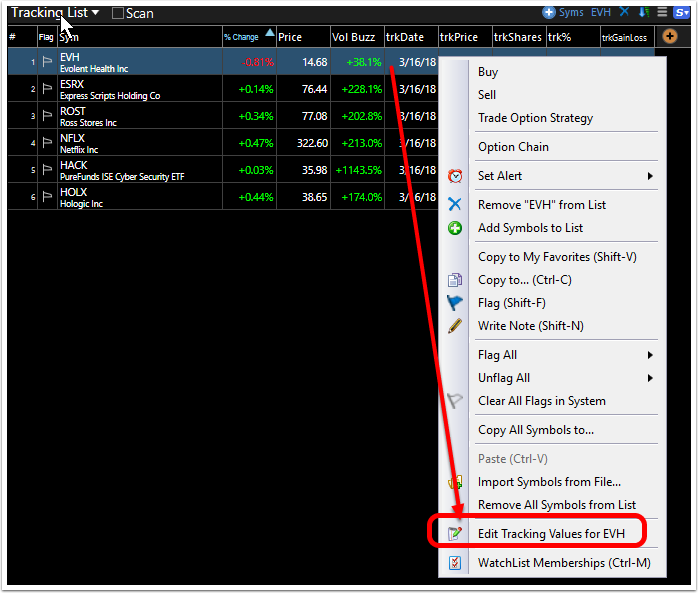698x593 pixels.
Task: Select Trade Option Strategy menu entry
Action: (536, 118)
